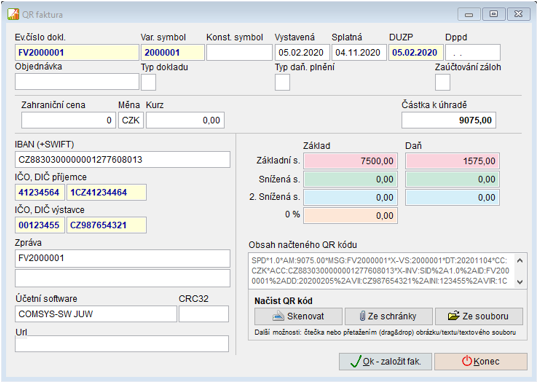Viewport: 537px width, 382px height.
Task: Click the Url input field
Action: coord(122,343)
